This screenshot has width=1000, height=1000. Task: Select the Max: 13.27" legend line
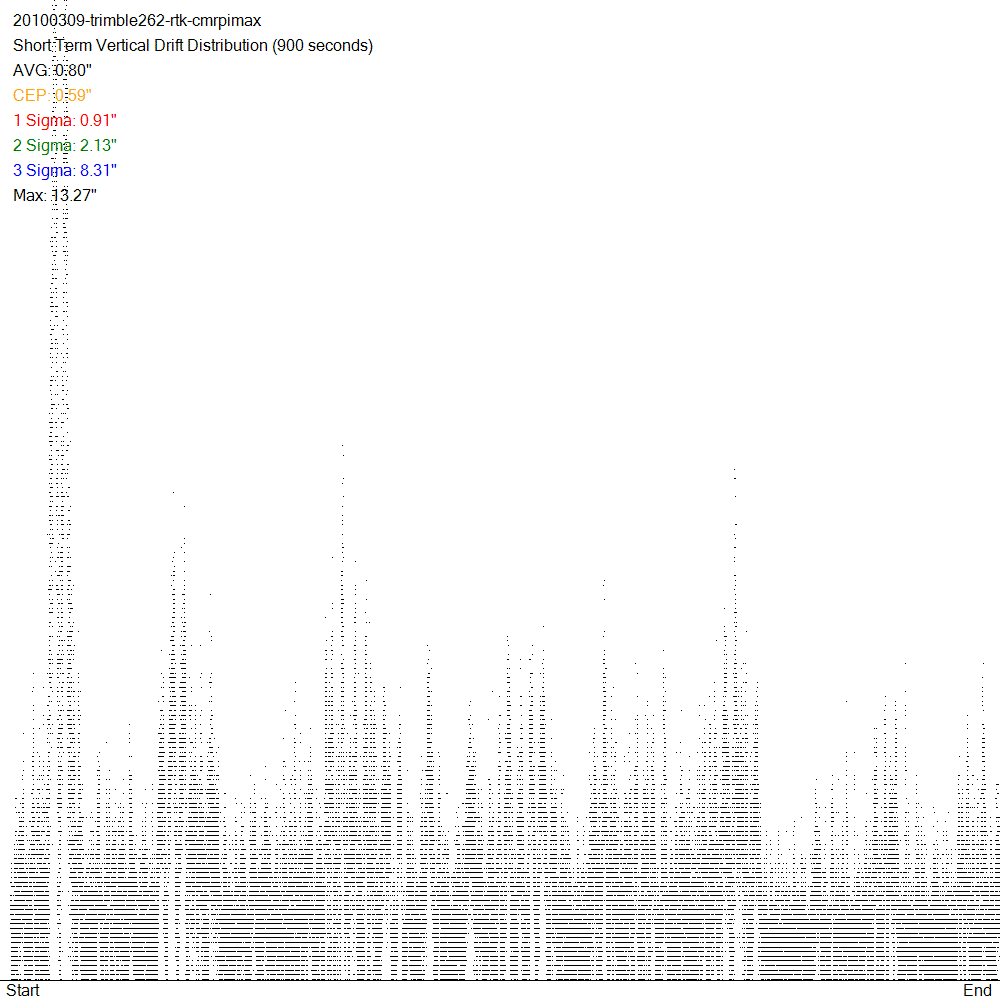pyautogui.click(x=54, y=196)
